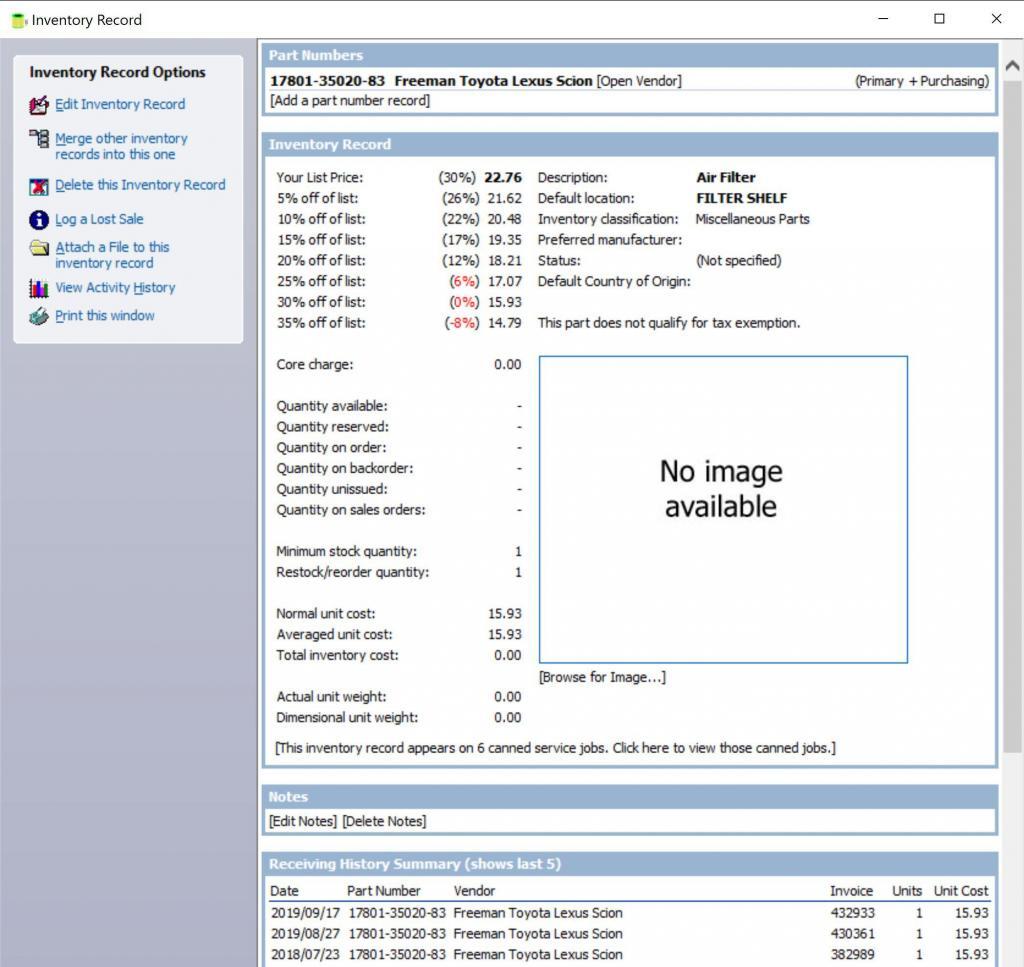
Task: Click the Invoice column header
Action: click(x=851, y=891)
